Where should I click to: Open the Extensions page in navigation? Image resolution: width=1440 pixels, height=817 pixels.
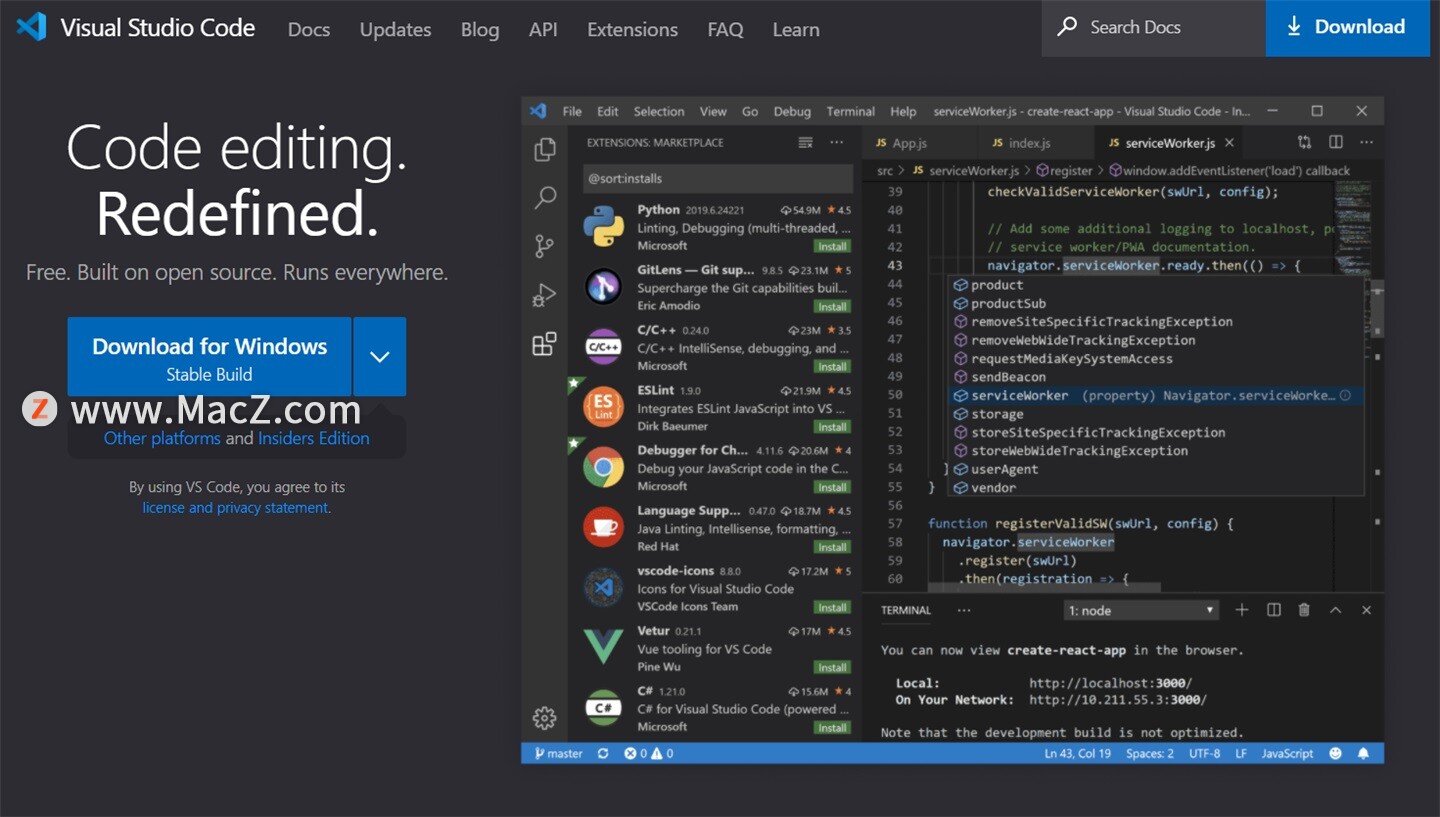(x=632, y=30)
